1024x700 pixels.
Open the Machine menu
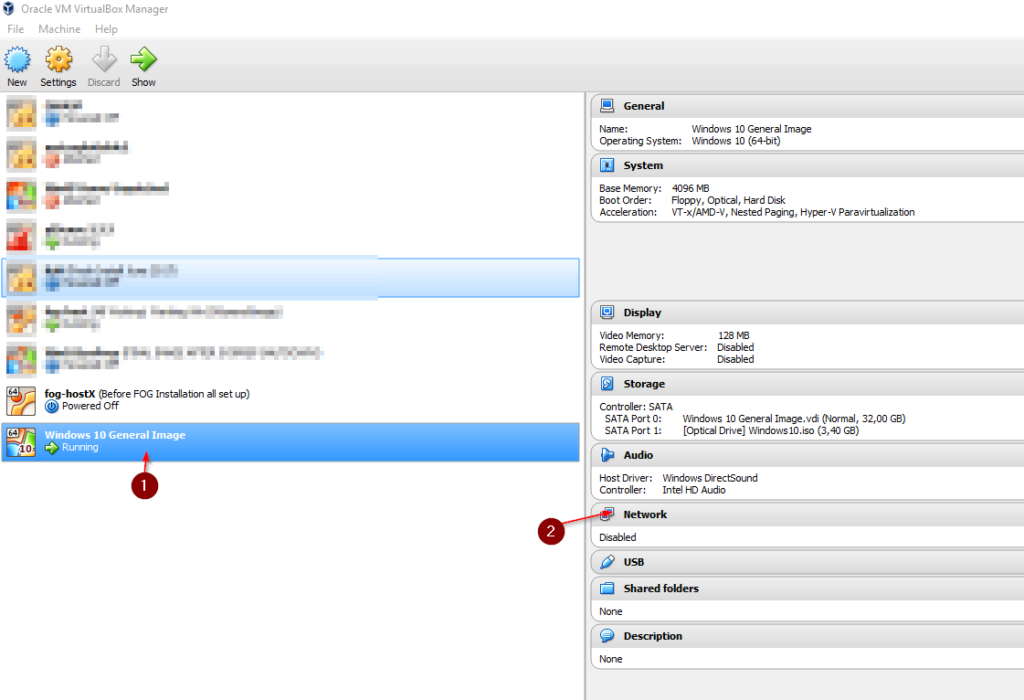click(x=59, y=28)
